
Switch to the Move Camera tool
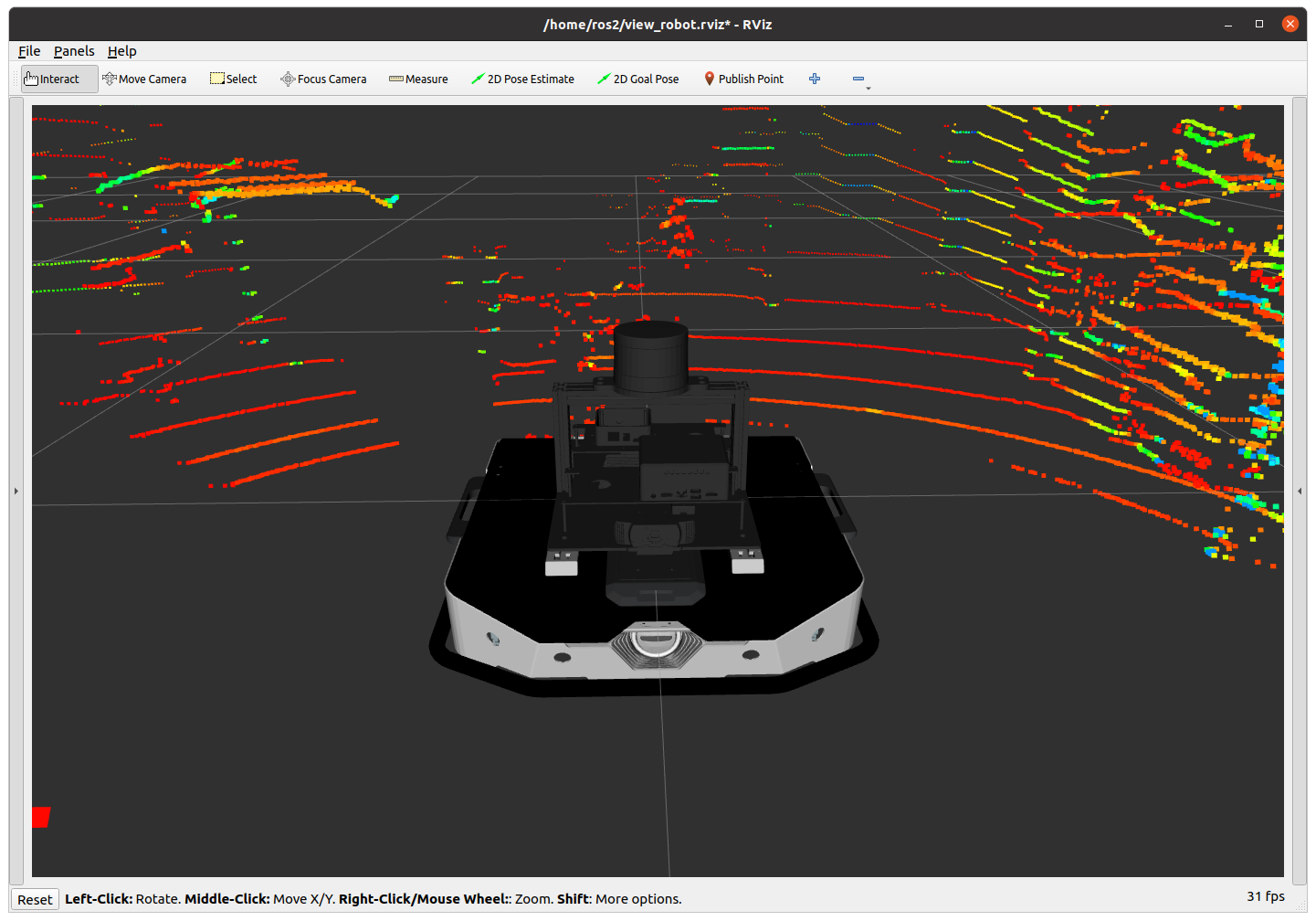point(144,79)
